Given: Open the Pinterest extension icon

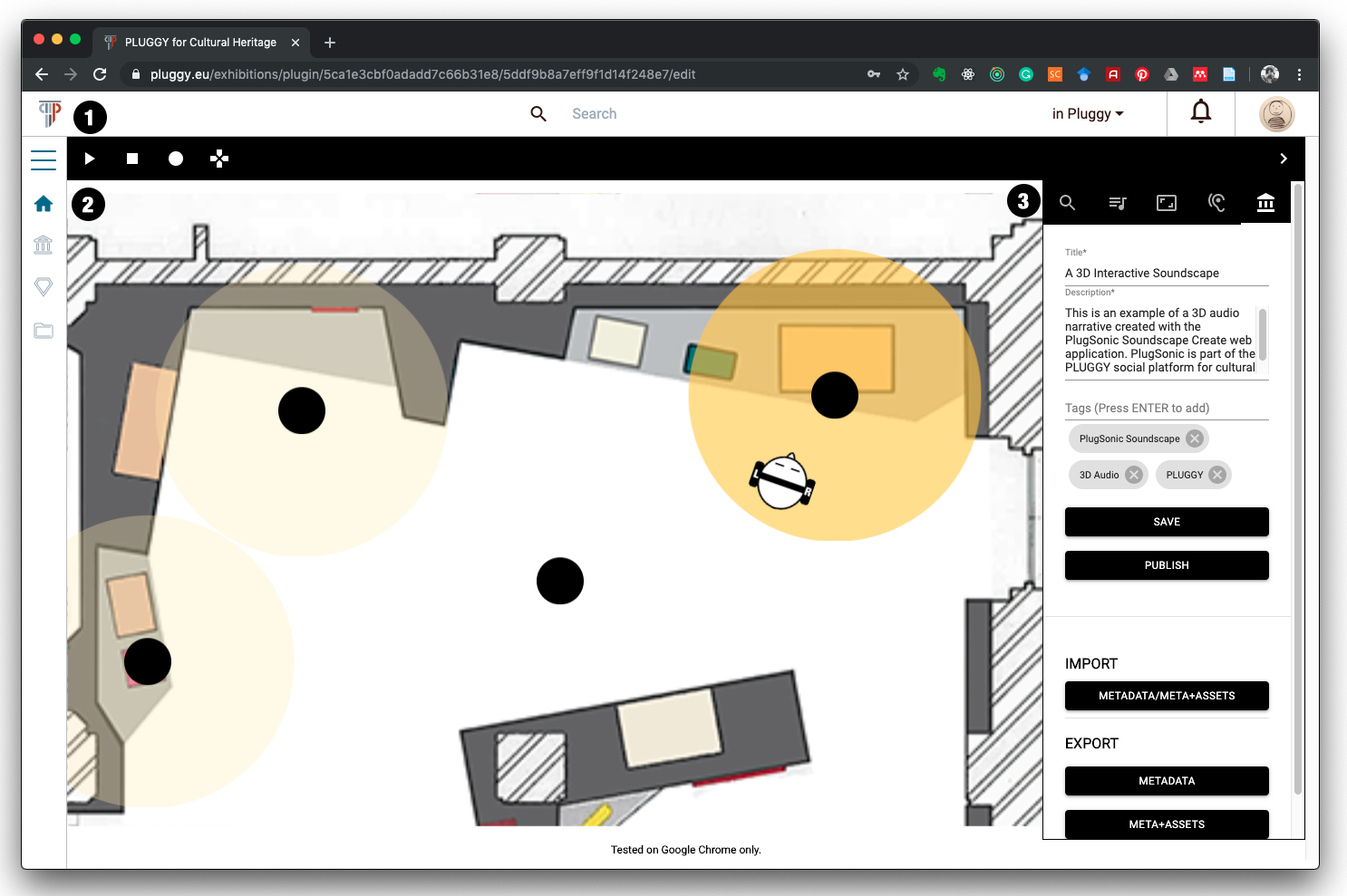Looking at the screenshot, I should (1142, 74).
